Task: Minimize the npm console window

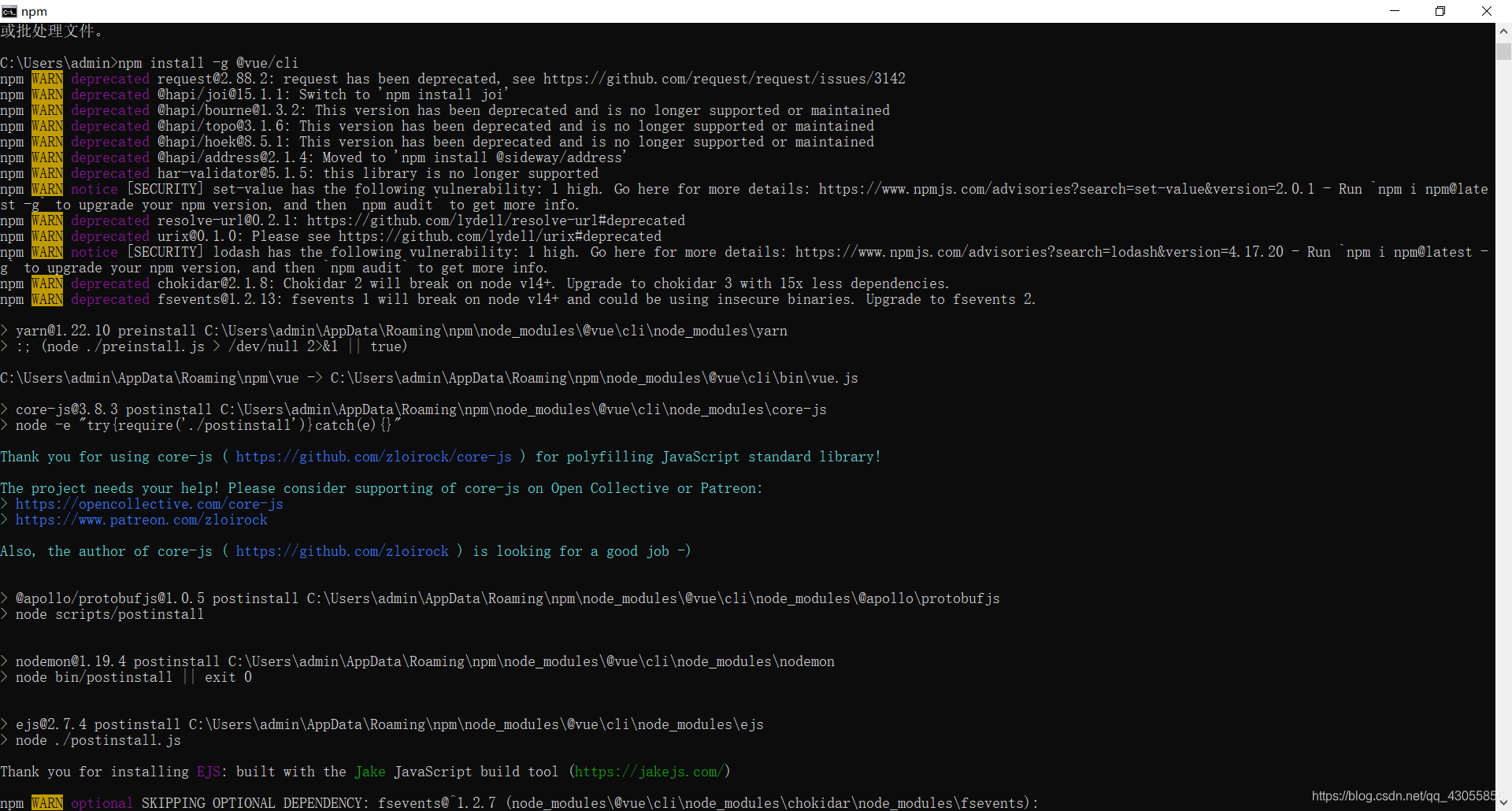Action: click(x=1395, y=11)
